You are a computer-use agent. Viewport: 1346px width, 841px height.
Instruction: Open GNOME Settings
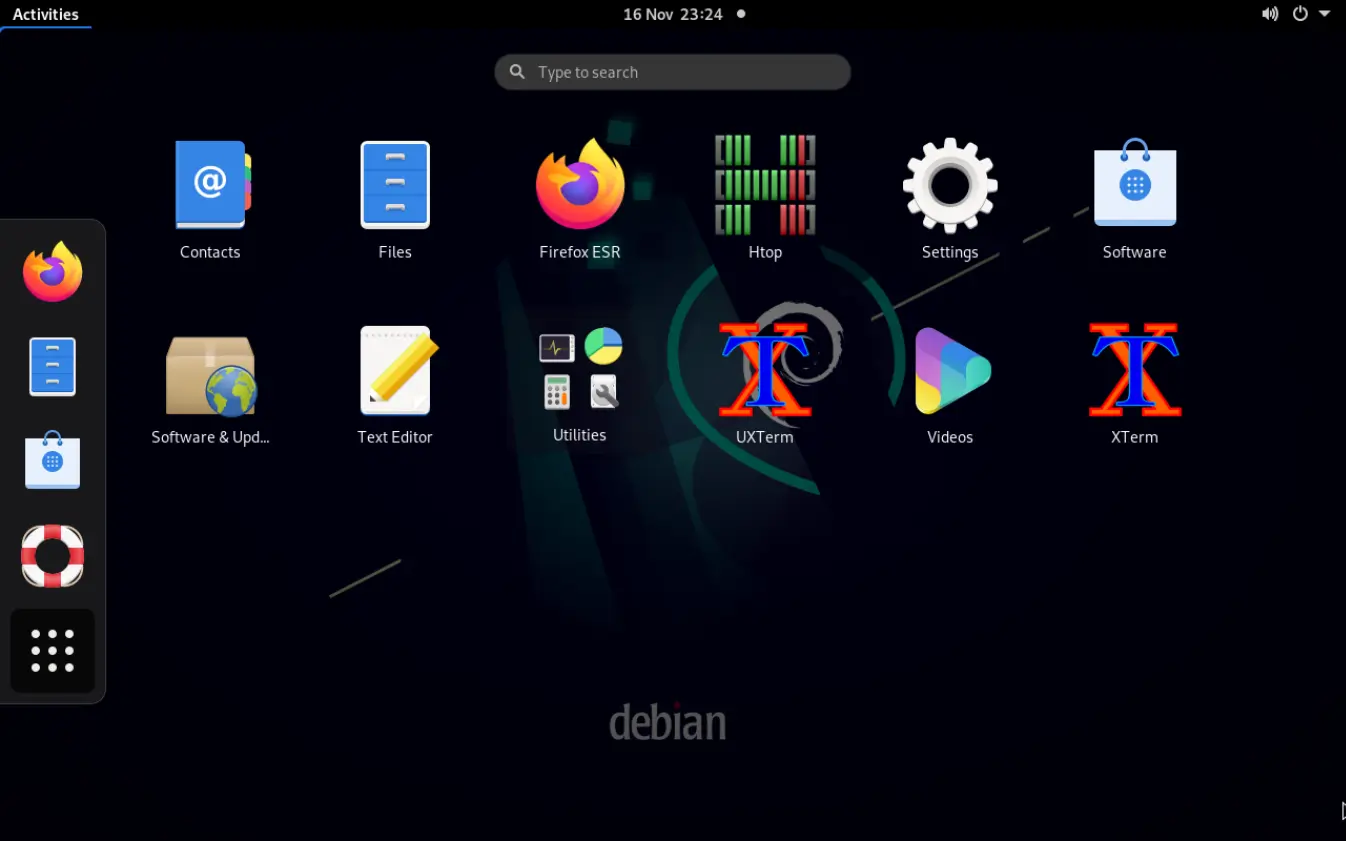click(949, 185)
